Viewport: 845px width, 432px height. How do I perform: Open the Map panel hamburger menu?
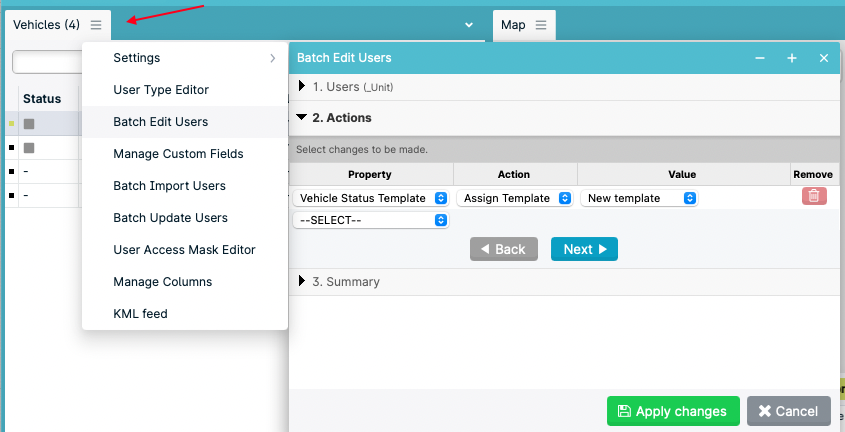(x=541, y=25)
